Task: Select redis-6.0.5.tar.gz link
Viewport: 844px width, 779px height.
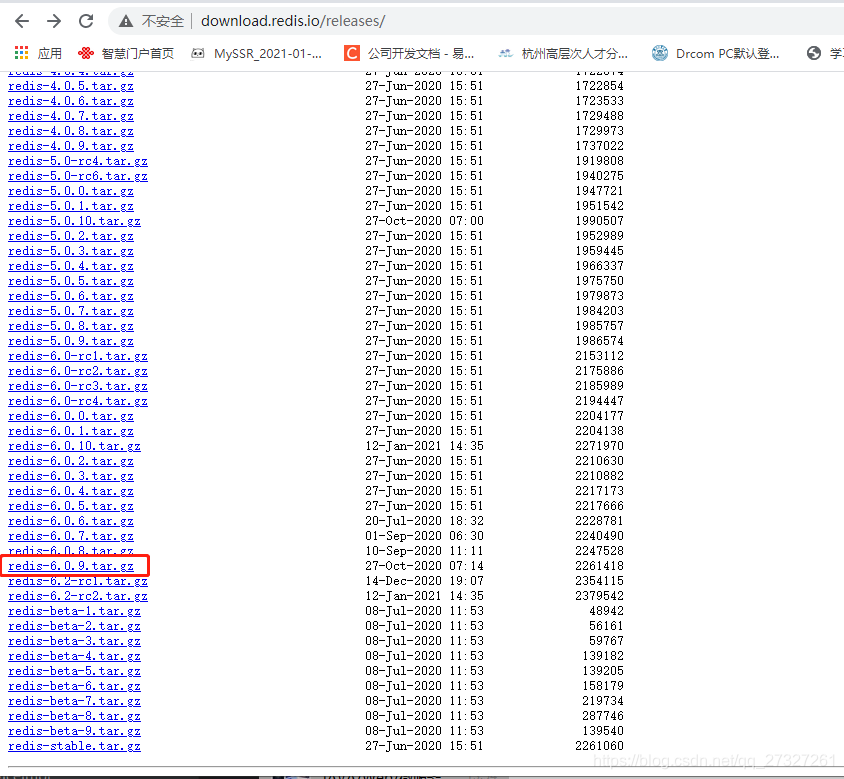Action: coord(71,507)
